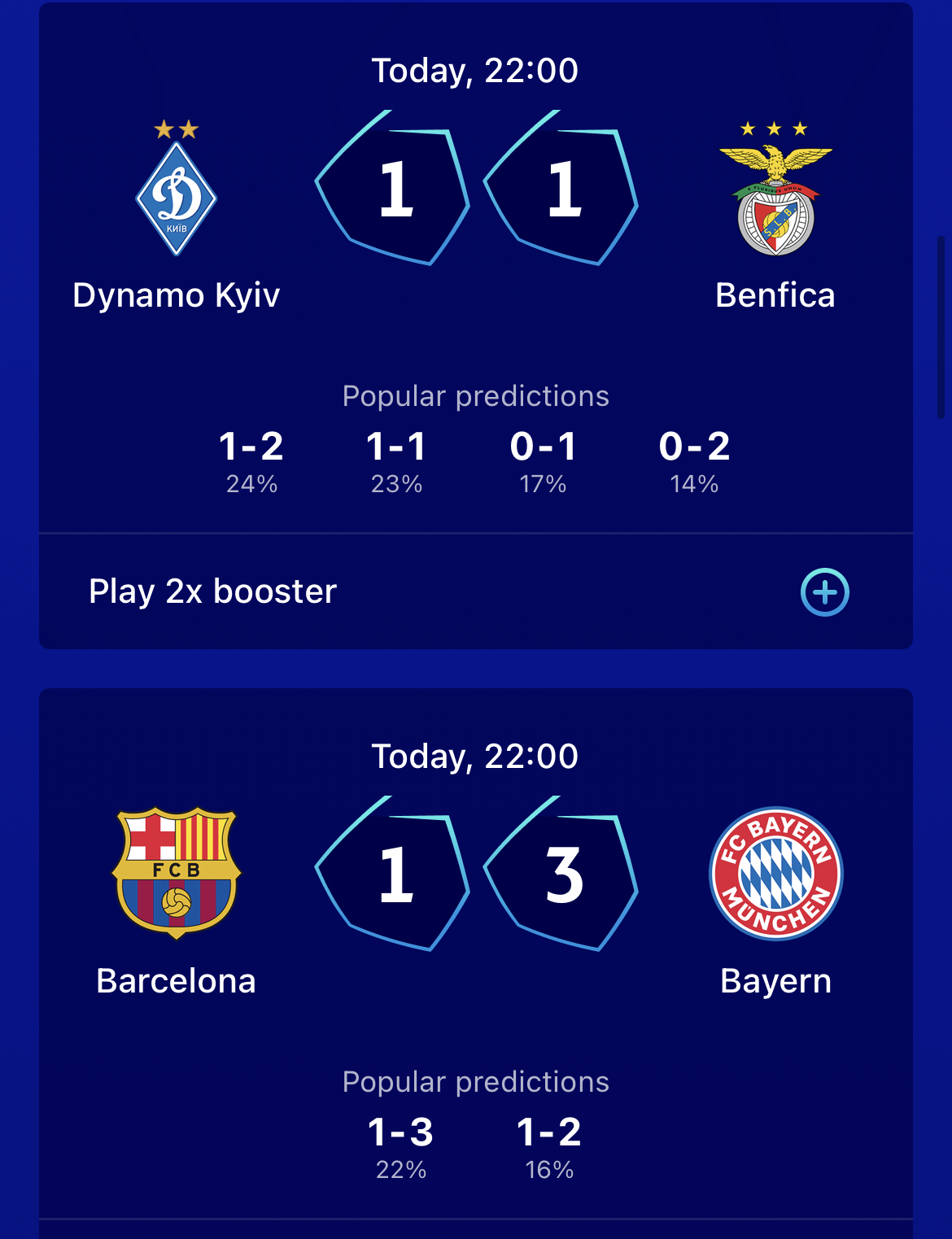Change Bayern's predicted goals box
Image resolution: width=952 pixels, height=1239 pixels.
pos(562,875)
